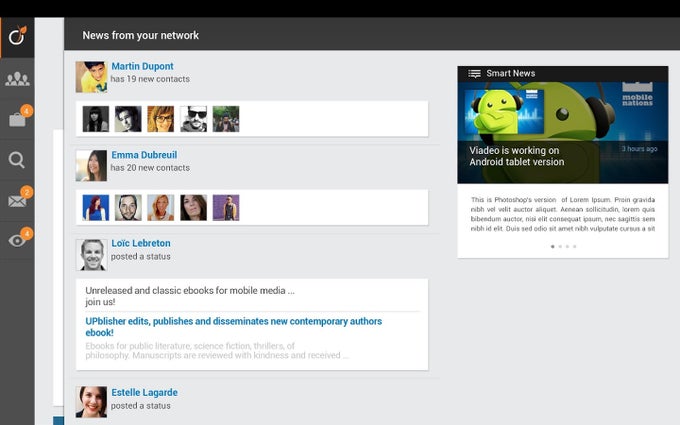Viewport: 680px width, 425px height.
Task: Open first new contact of Martin Dupont
Action: (x=96, y=119)
